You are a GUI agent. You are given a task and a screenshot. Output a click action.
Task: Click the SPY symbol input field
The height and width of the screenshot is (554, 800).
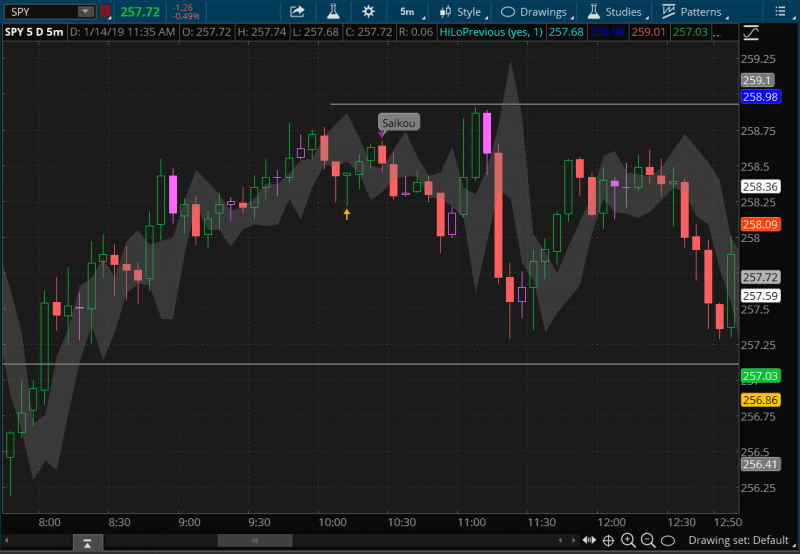click(x=43, y=11)
